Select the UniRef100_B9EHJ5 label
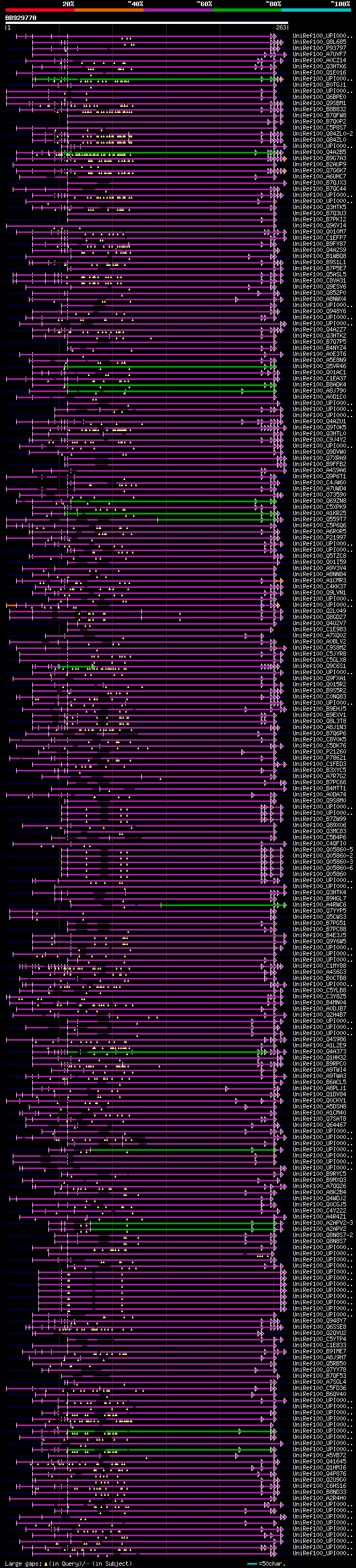The height and width of the screenshot is (1568, 356). (319, 709)
